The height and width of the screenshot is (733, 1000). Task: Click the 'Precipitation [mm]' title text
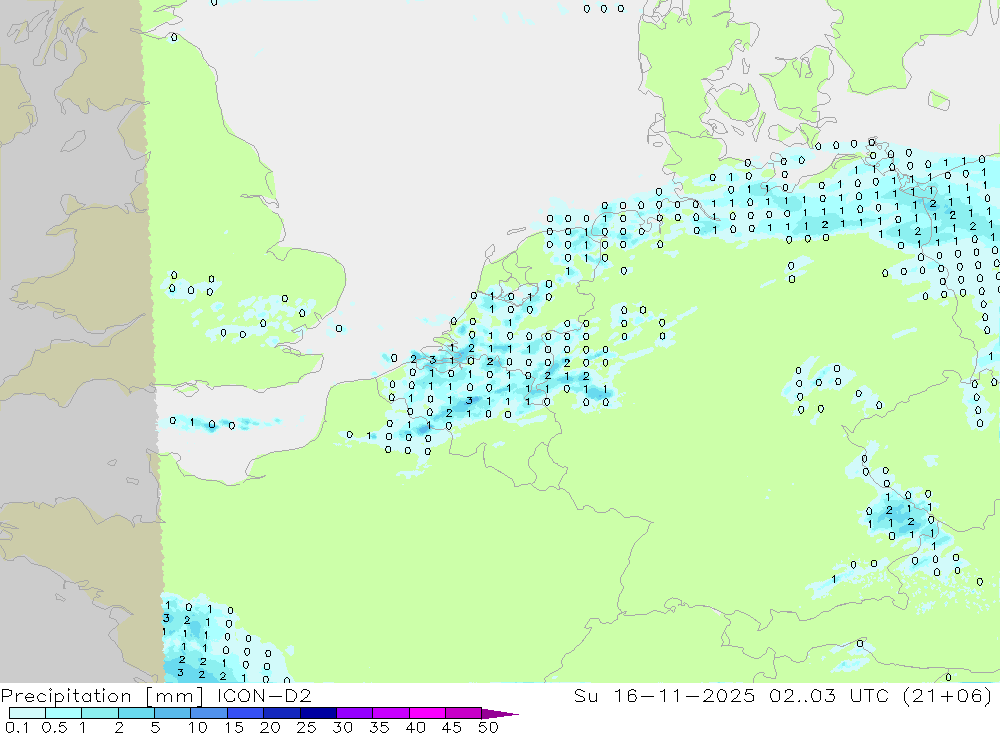[103, 696]
